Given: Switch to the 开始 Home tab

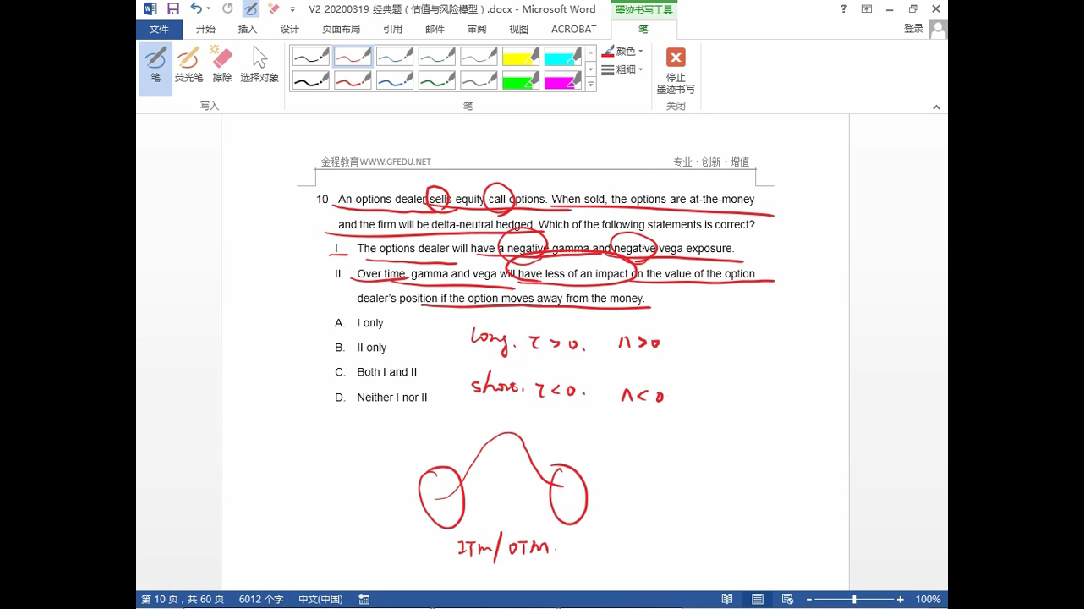Looking at the screenshot, I should (x=205, y=29).
